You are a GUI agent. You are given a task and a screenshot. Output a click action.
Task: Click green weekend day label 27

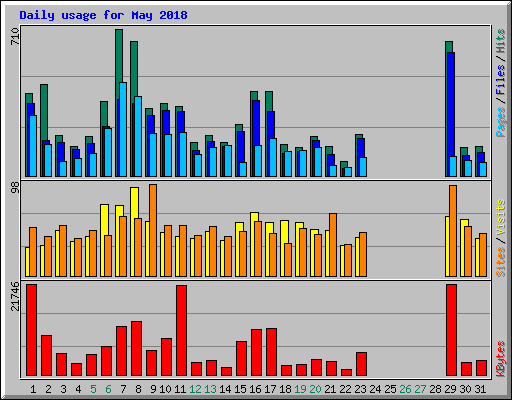(x=420, y=389)
